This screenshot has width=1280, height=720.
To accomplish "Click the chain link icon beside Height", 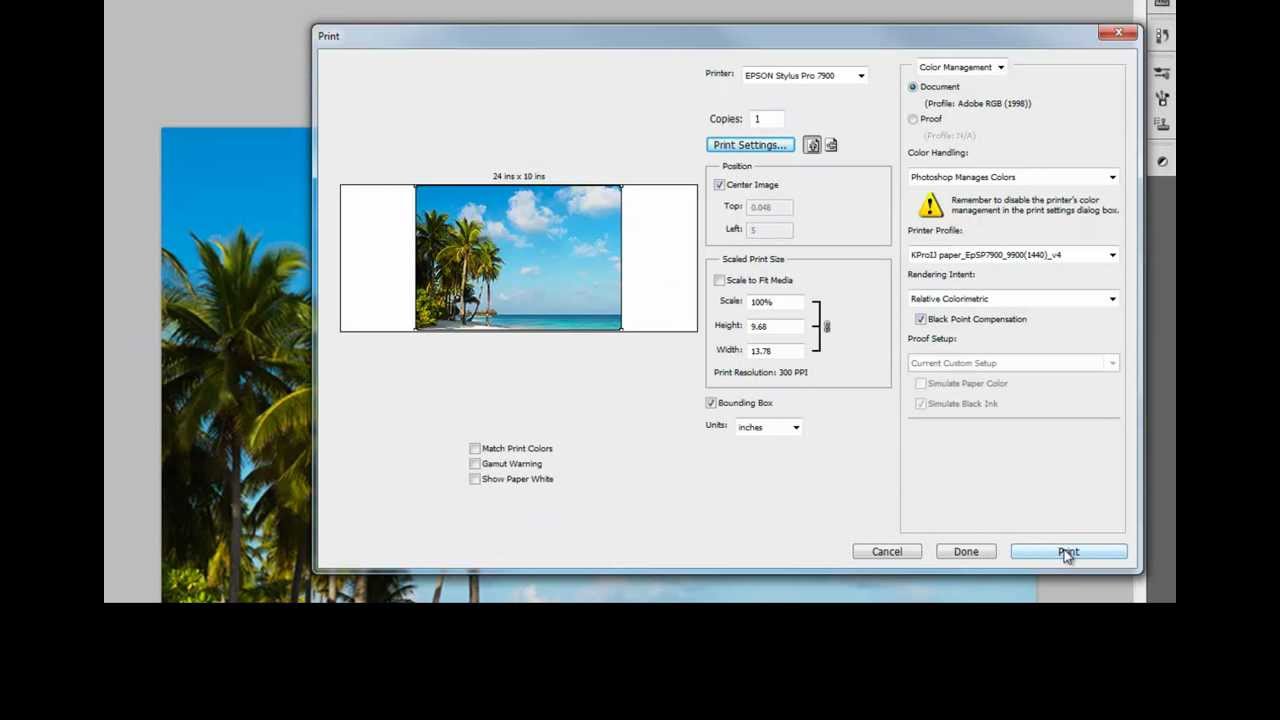I will pyautogui.click(x=827, y=327).
